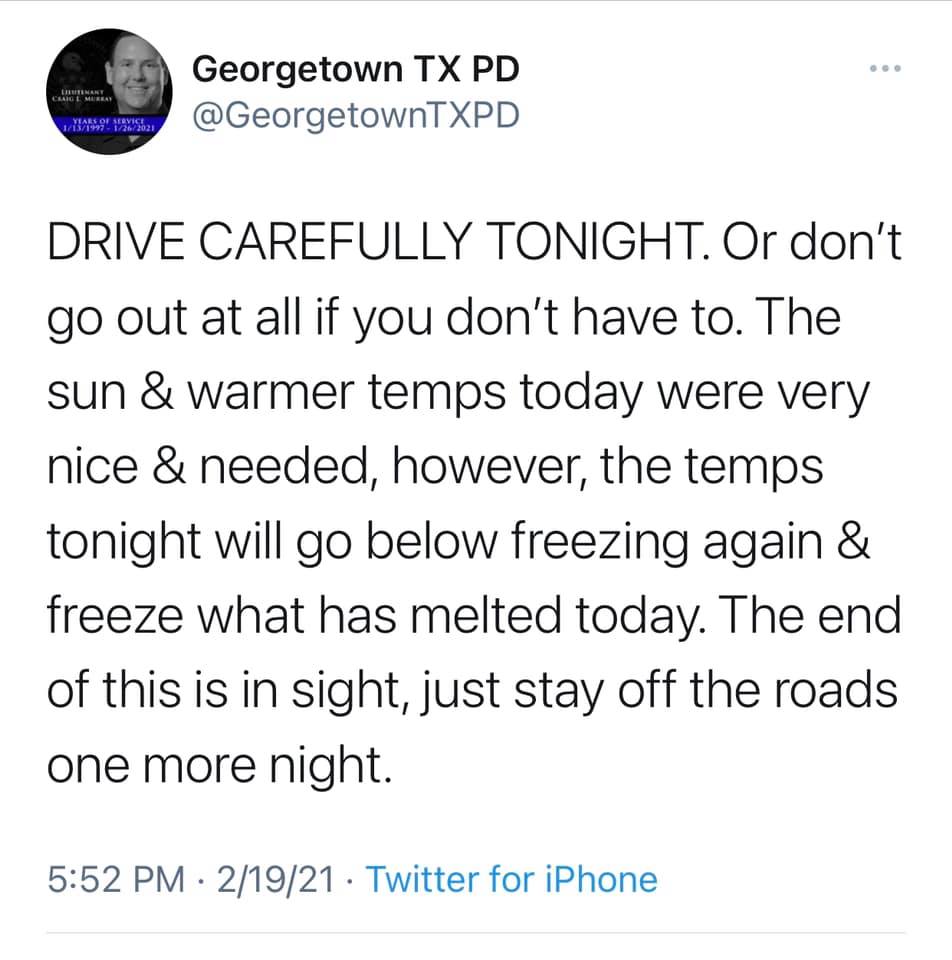Viewport: 952px width, 960px height.
Task: Click the @GeorgetownTXPD handle
Action: point(355,116)
